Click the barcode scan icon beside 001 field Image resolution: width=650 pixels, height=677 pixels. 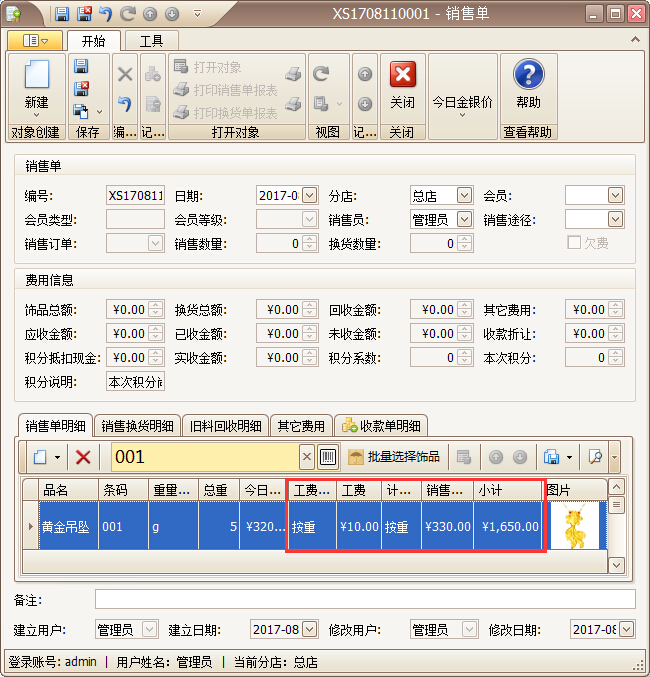(328, 457)
